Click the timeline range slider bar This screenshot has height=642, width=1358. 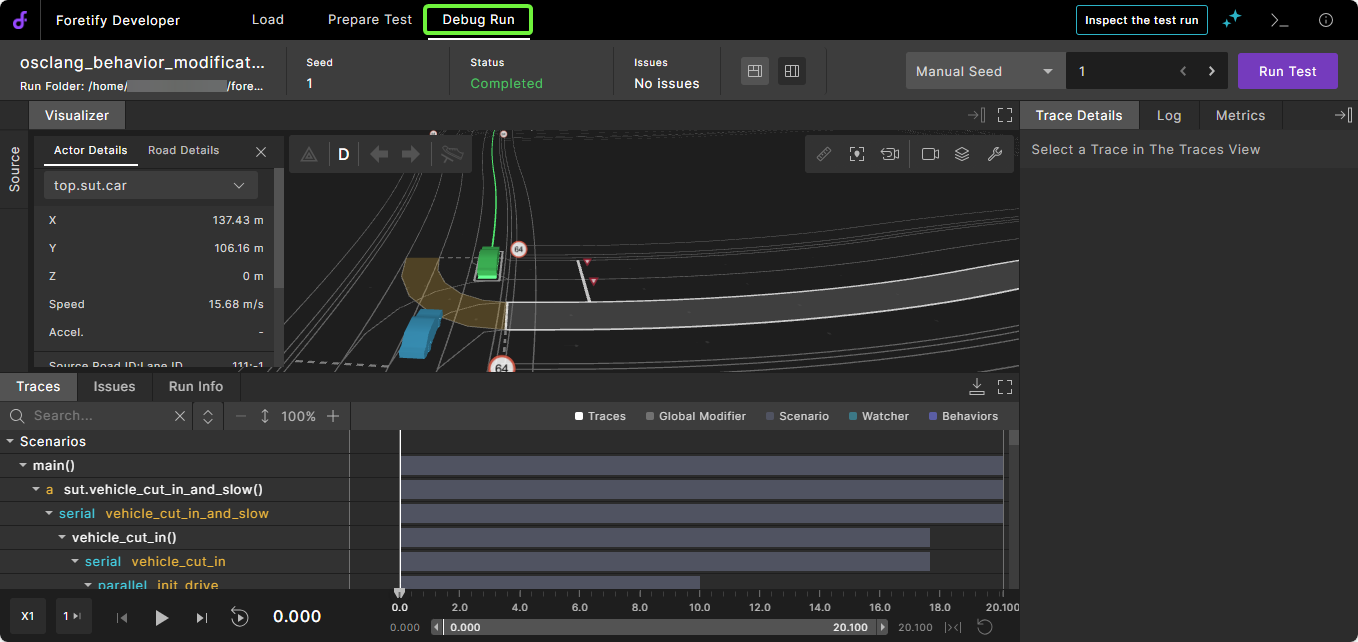tap(660, 627)
